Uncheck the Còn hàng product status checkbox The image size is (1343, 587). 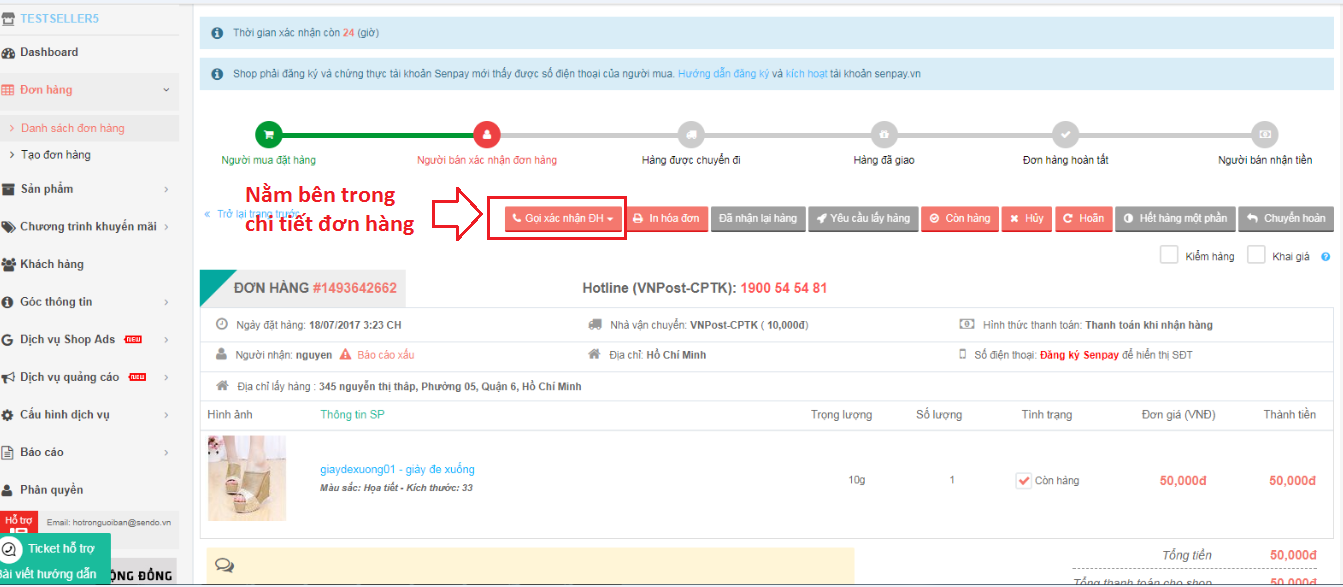1023,481
